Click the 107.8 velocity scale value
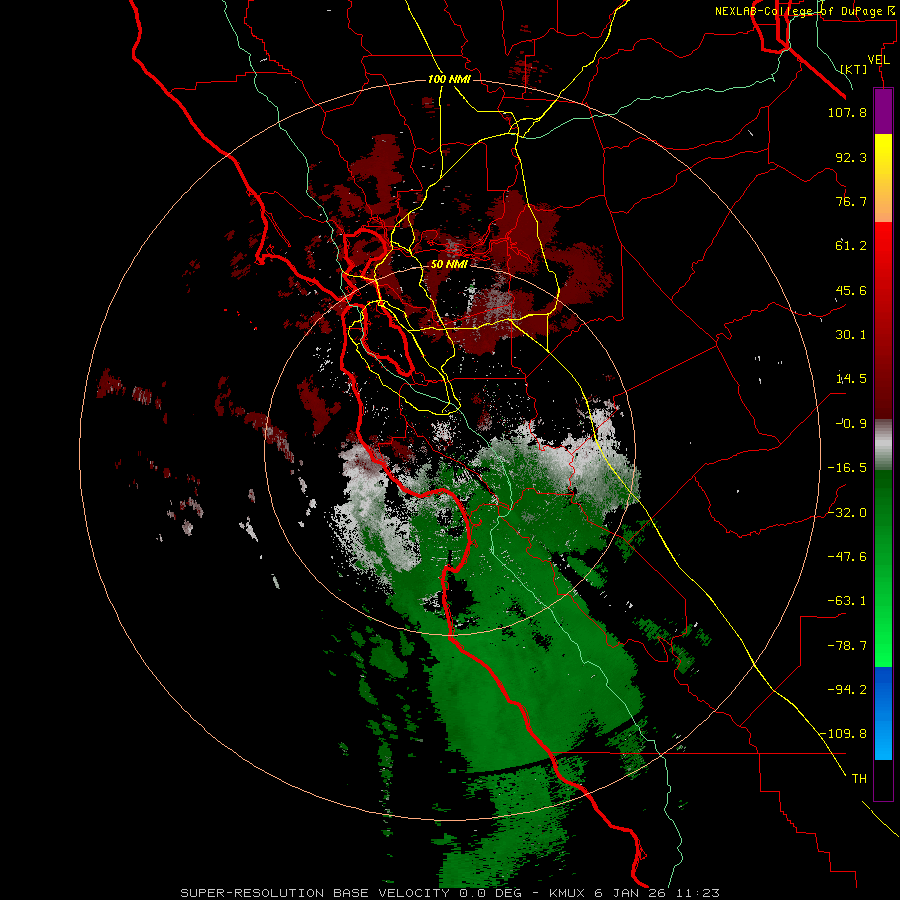 [x=847, y=112]
